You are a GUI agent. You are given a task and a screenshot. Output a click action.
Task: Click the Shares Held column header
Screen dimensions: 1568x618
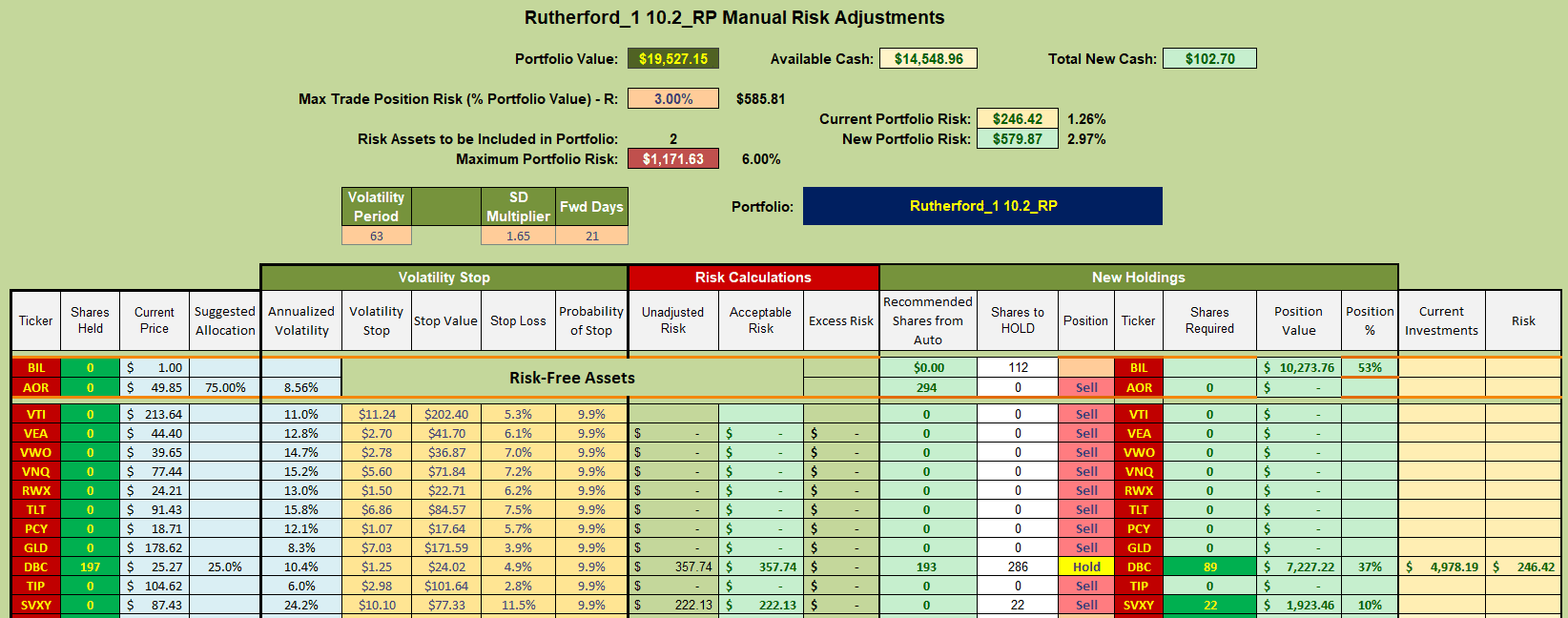(x=90, y=320)
